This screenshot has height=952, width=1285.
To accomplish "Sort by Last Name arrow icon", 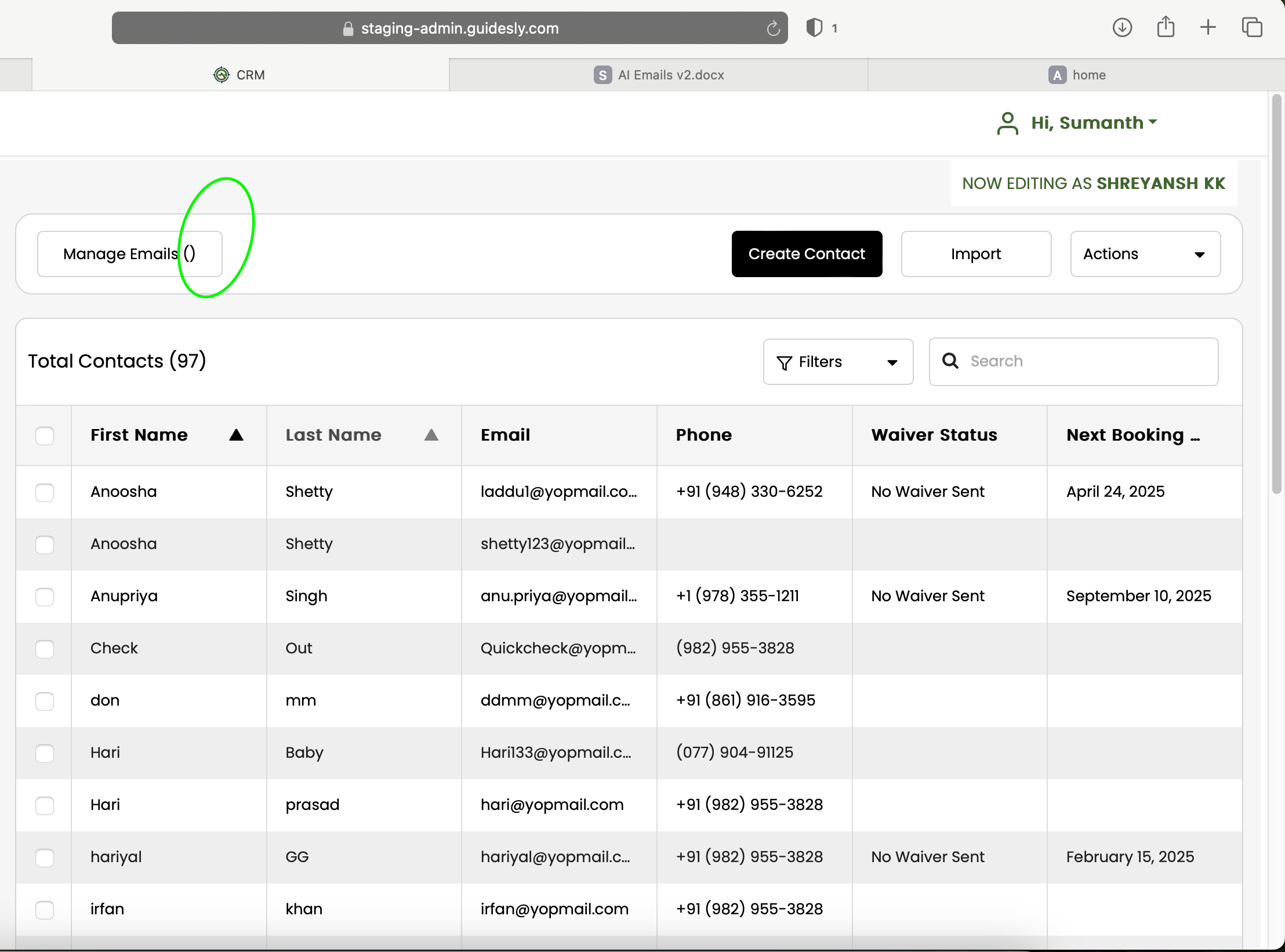I will [x=431, y=435].
